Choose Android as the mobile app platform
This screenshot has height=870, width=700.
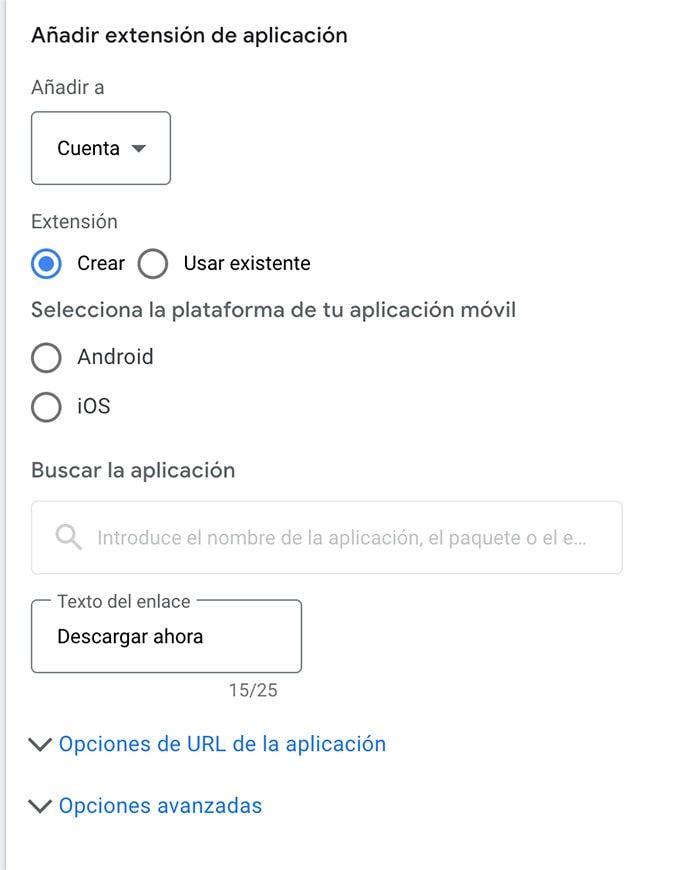pos(46,357)
